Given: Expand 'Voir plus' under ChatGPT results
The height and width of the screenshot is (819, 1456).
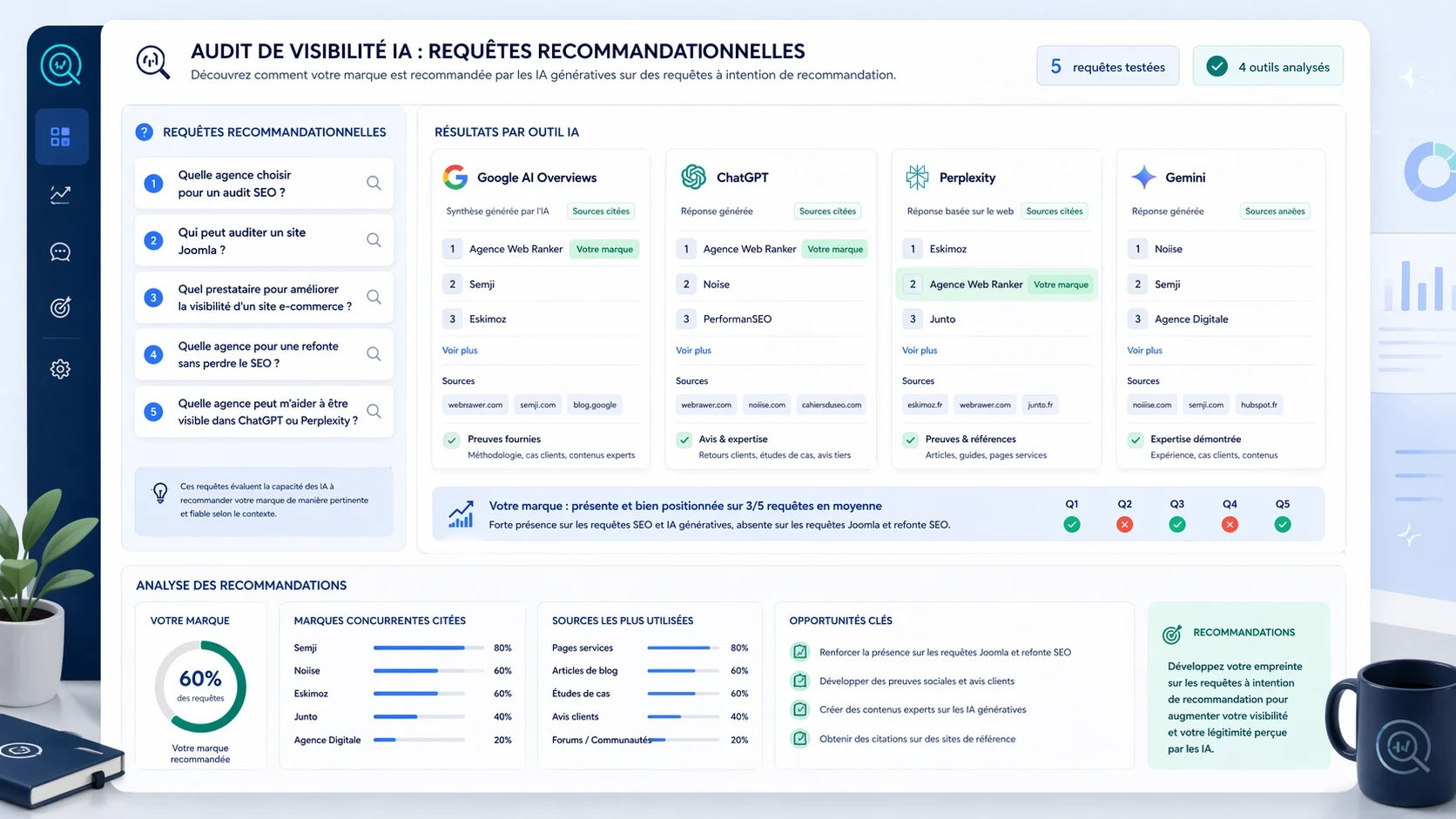Looking at the screenshot, I should click(693, 350).
